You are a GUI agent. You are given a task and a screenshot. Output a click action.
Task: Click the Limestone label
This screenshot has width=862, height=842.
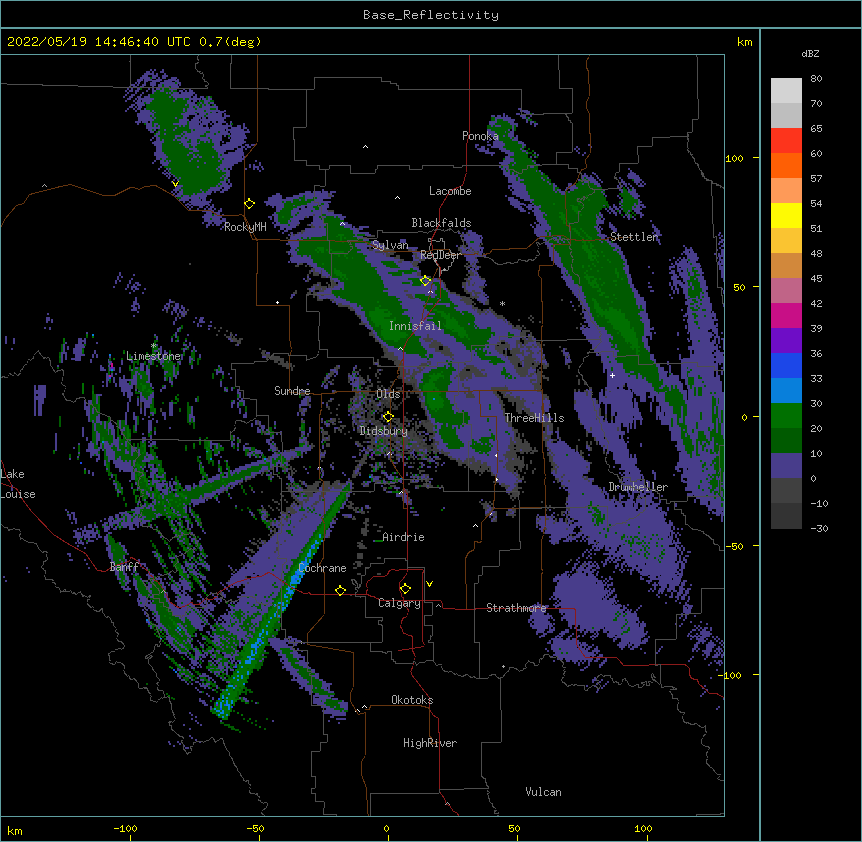point(153,356)
